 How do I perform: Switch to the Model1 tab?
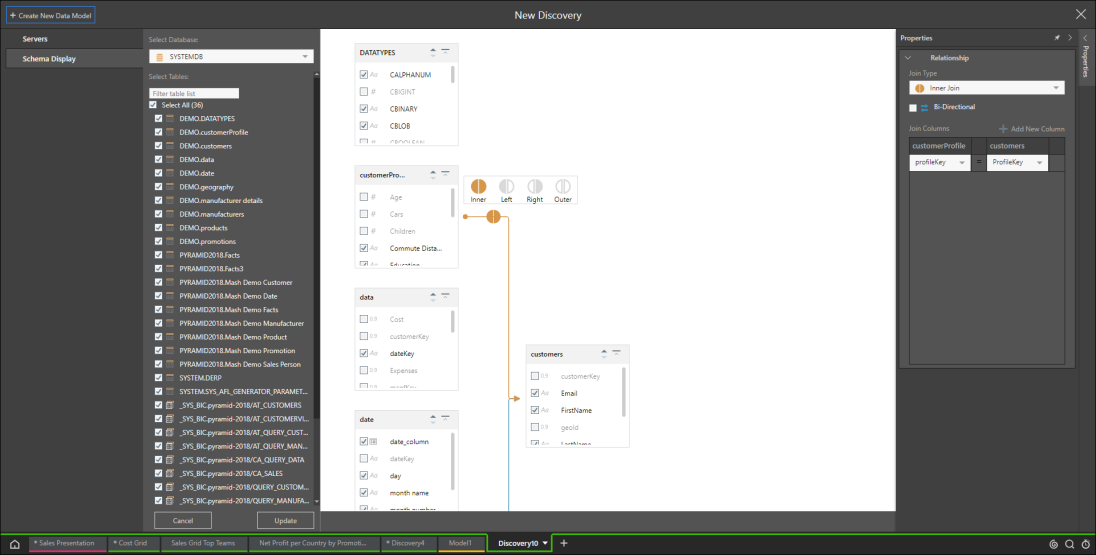tap(461, 543)
